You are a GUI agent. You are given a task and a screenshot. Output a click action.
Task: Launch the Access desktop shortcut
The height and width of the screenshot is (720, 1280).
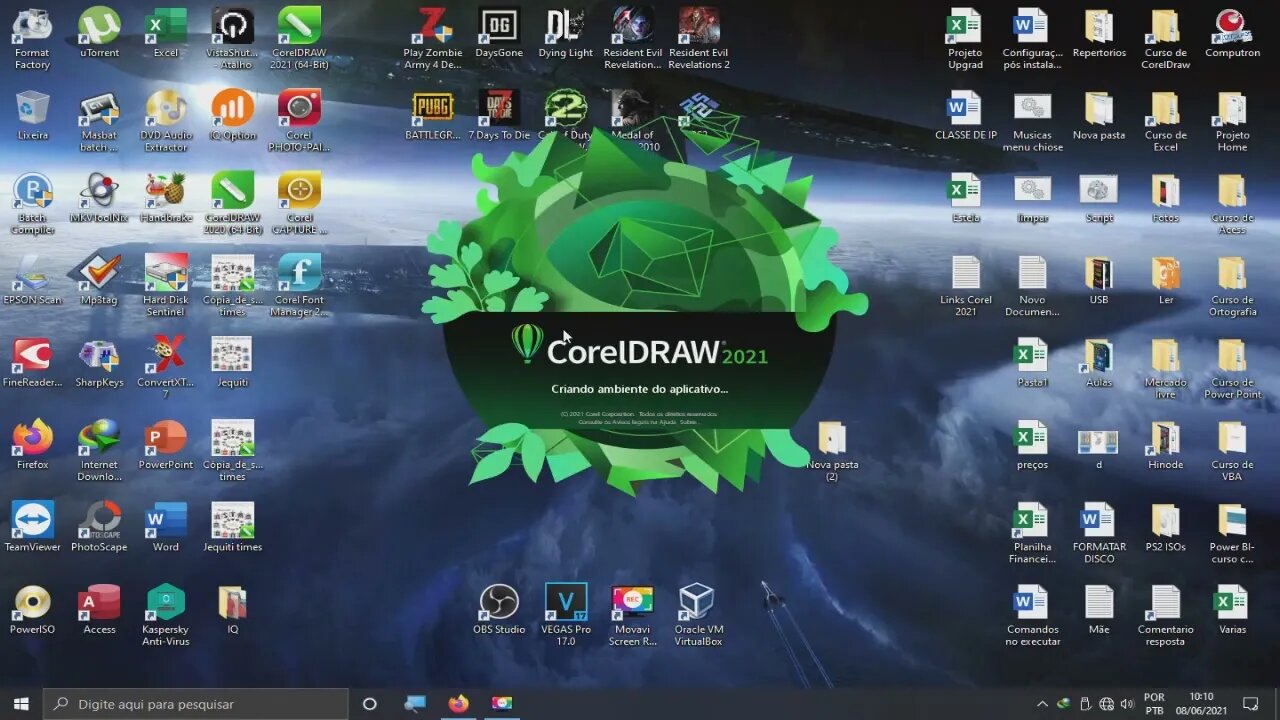point(99,610)
